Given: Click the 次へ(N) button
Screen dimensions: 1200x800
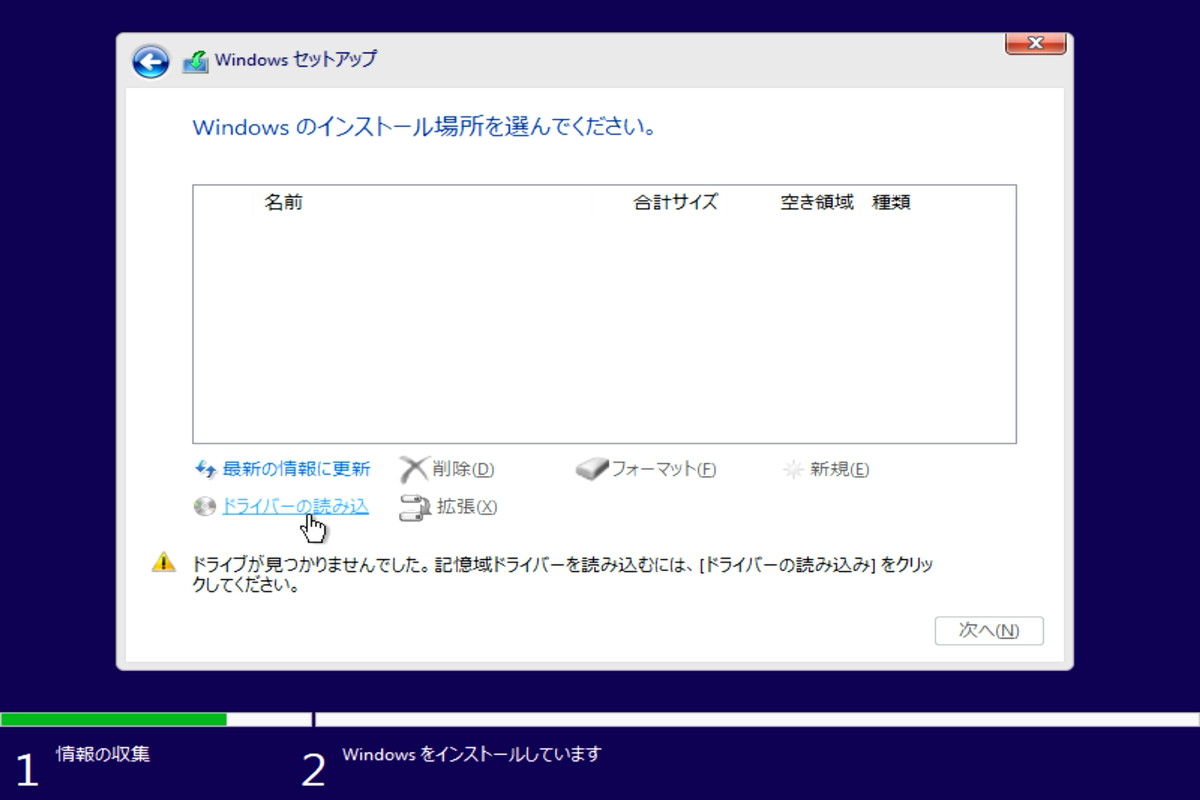Looking at the screenshot, I should (989, 631).
